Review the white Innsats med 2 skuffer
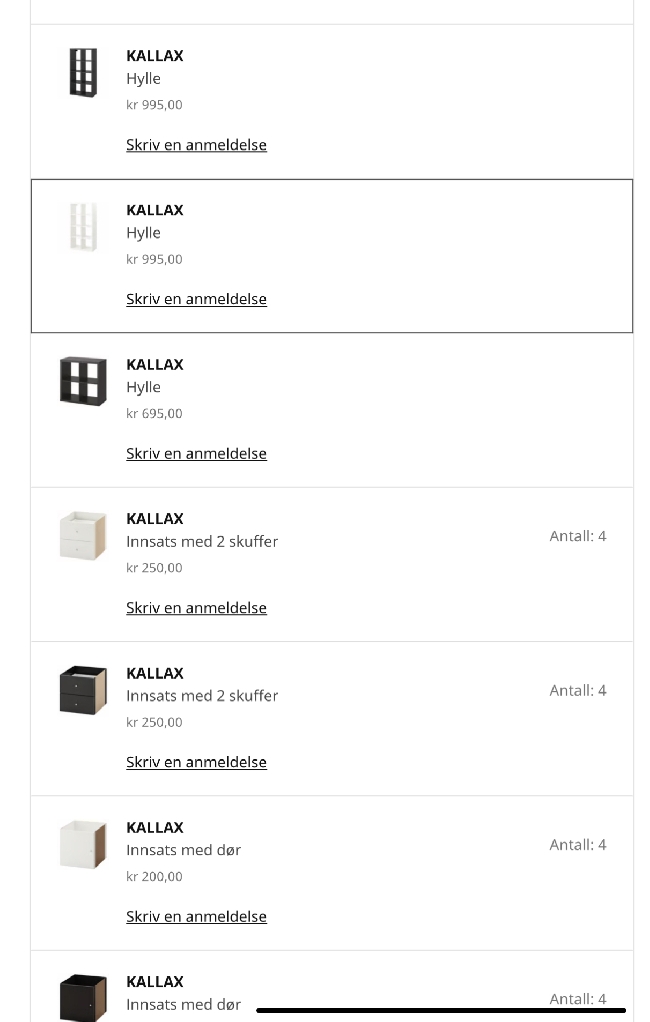The image size is (650, 1022). (x=196, y=608)
